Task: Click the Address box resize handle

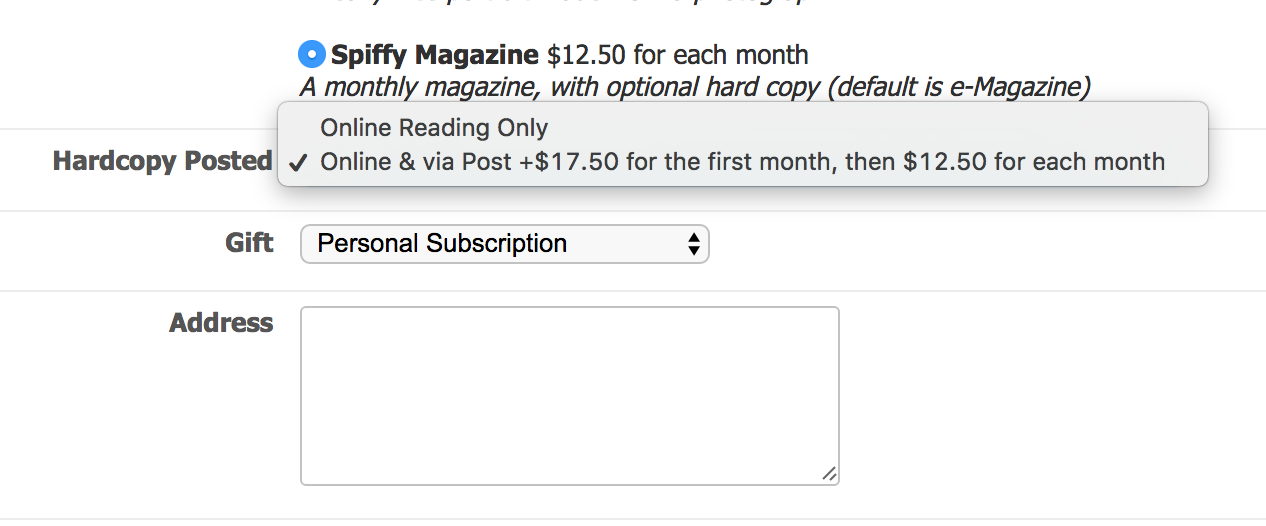Action: pos(829,475)
